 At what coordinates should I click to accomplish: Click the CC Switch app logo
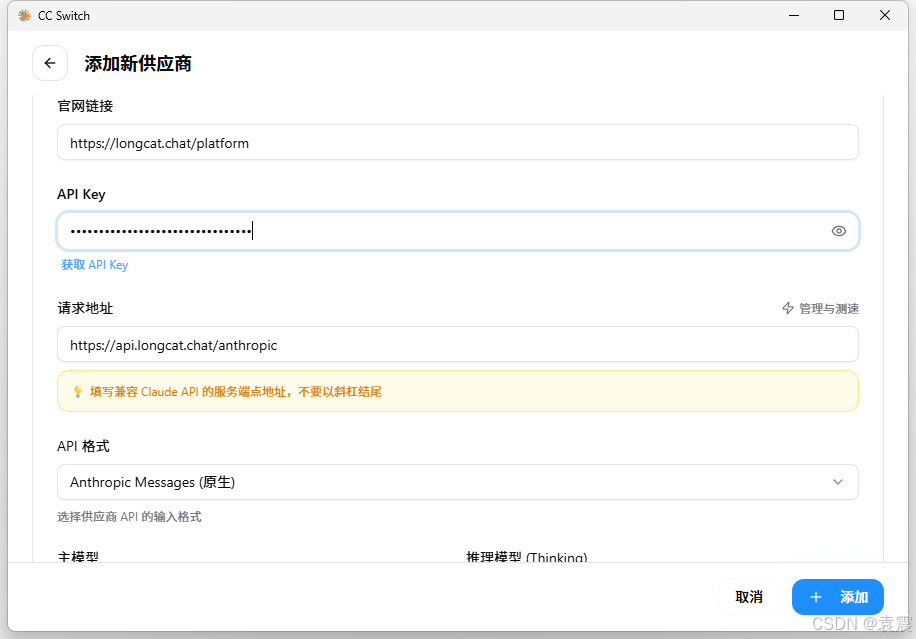click(24, 16)
